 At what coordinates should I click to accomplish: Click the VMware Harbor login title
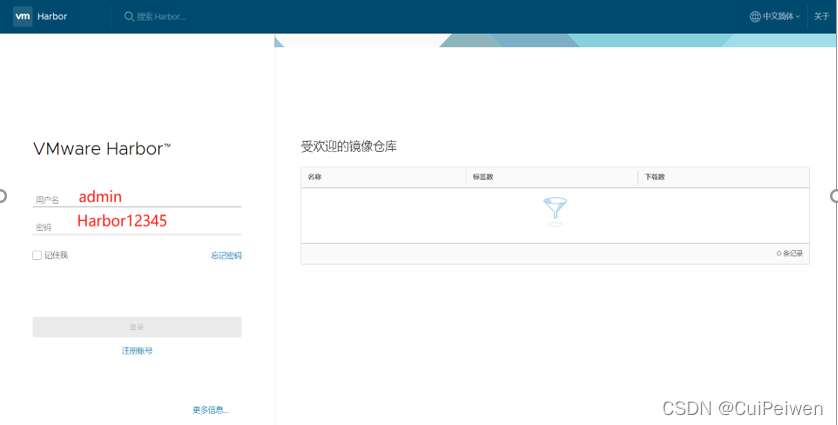pyautogui.click(x=102, y=149)
